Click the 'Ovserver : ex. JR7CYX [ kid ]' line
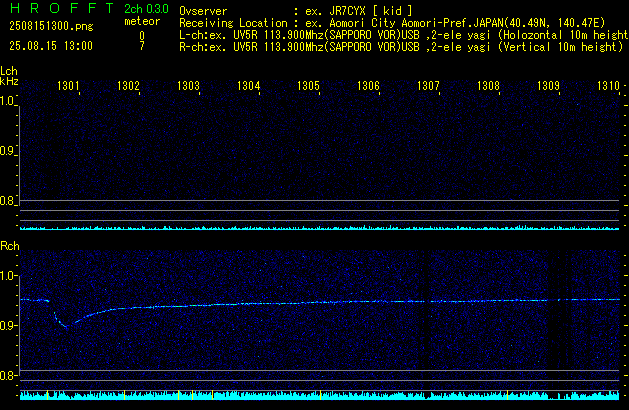The width and height of the screenshot is (629, 410). tap(296, 11)
